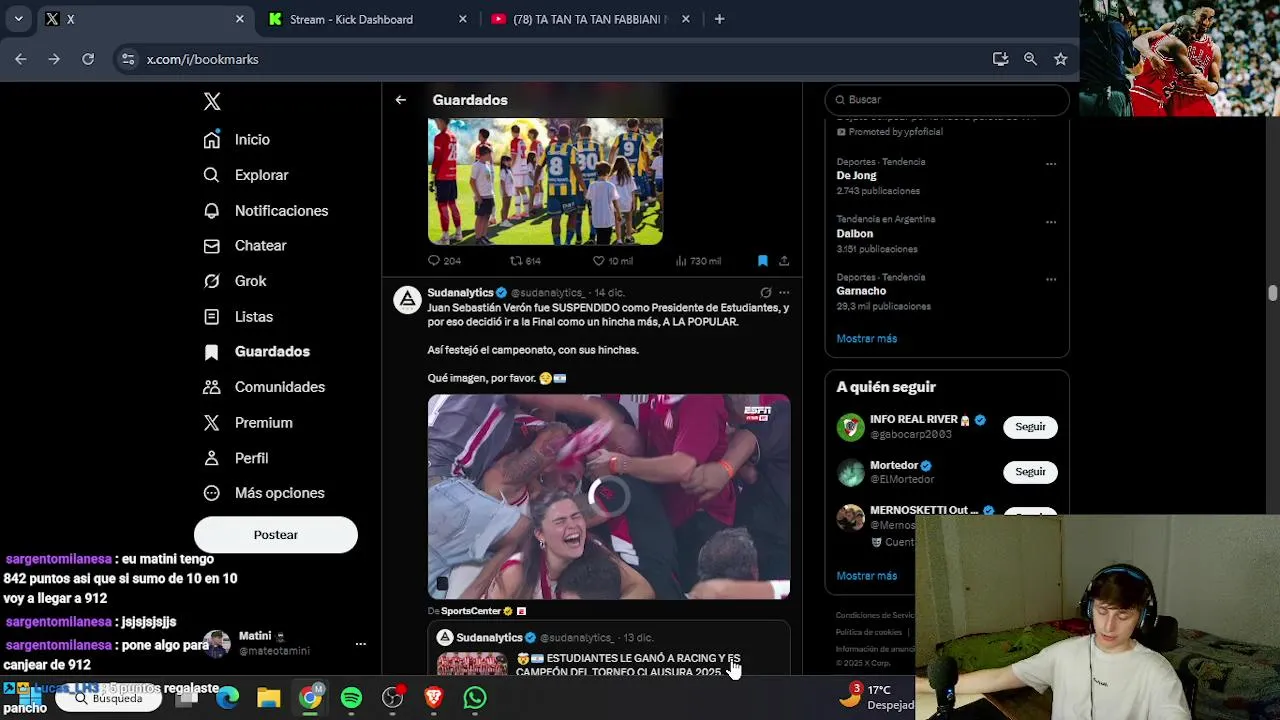The image size is (1280, 720).
Task: Click the Postear button
Action: (276, 535)
